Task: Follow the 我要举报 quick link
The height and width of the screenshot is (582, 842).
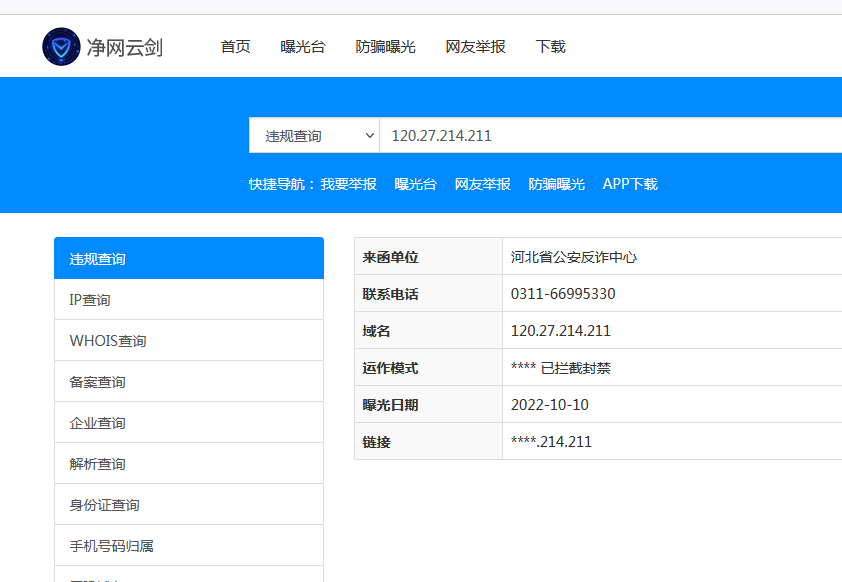Action: pyautogui.click(x=349, y=184)
